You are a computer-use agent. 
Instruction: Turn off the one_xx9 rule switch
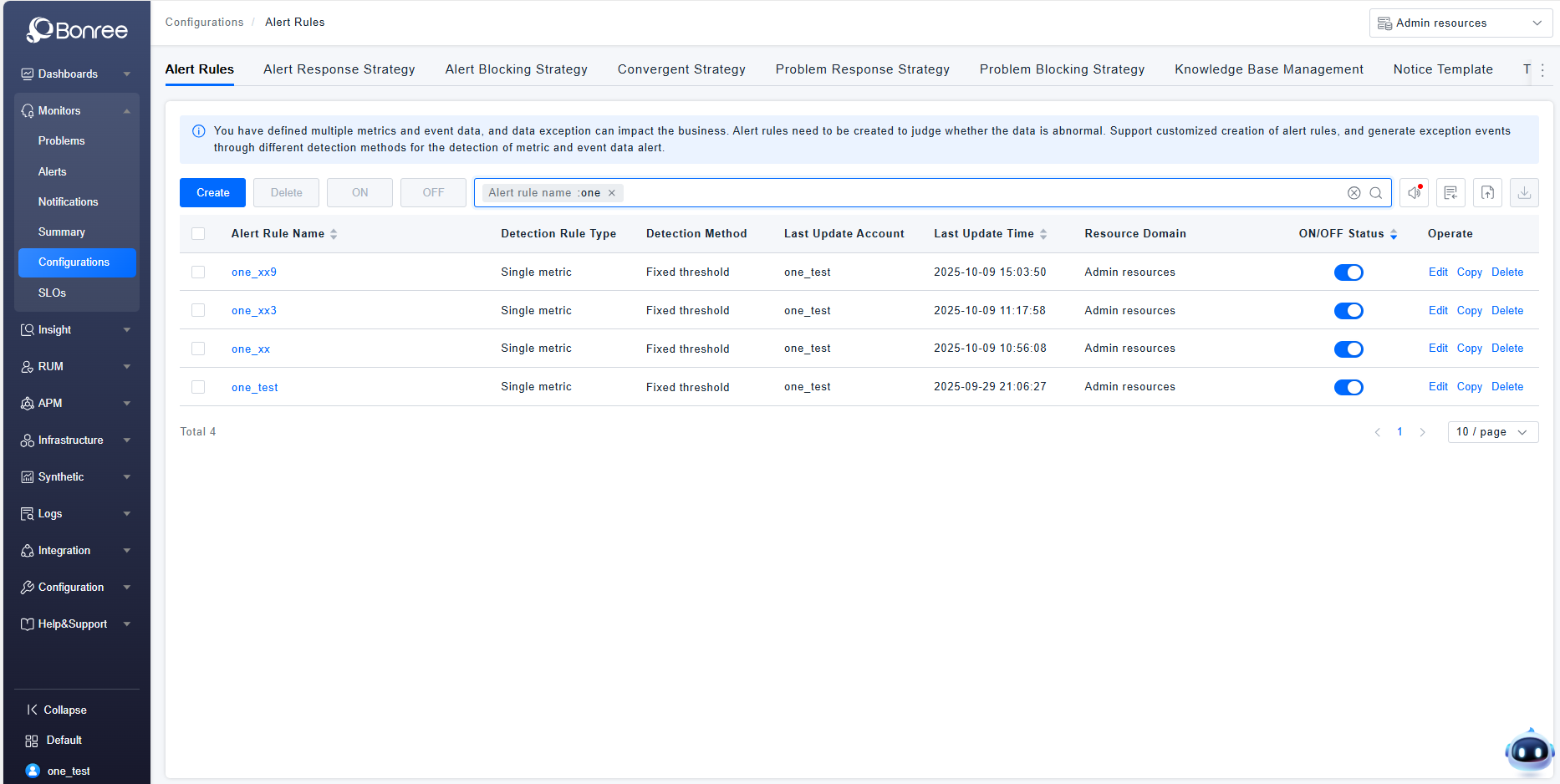pyautogui.click(x=1348, y=272)
